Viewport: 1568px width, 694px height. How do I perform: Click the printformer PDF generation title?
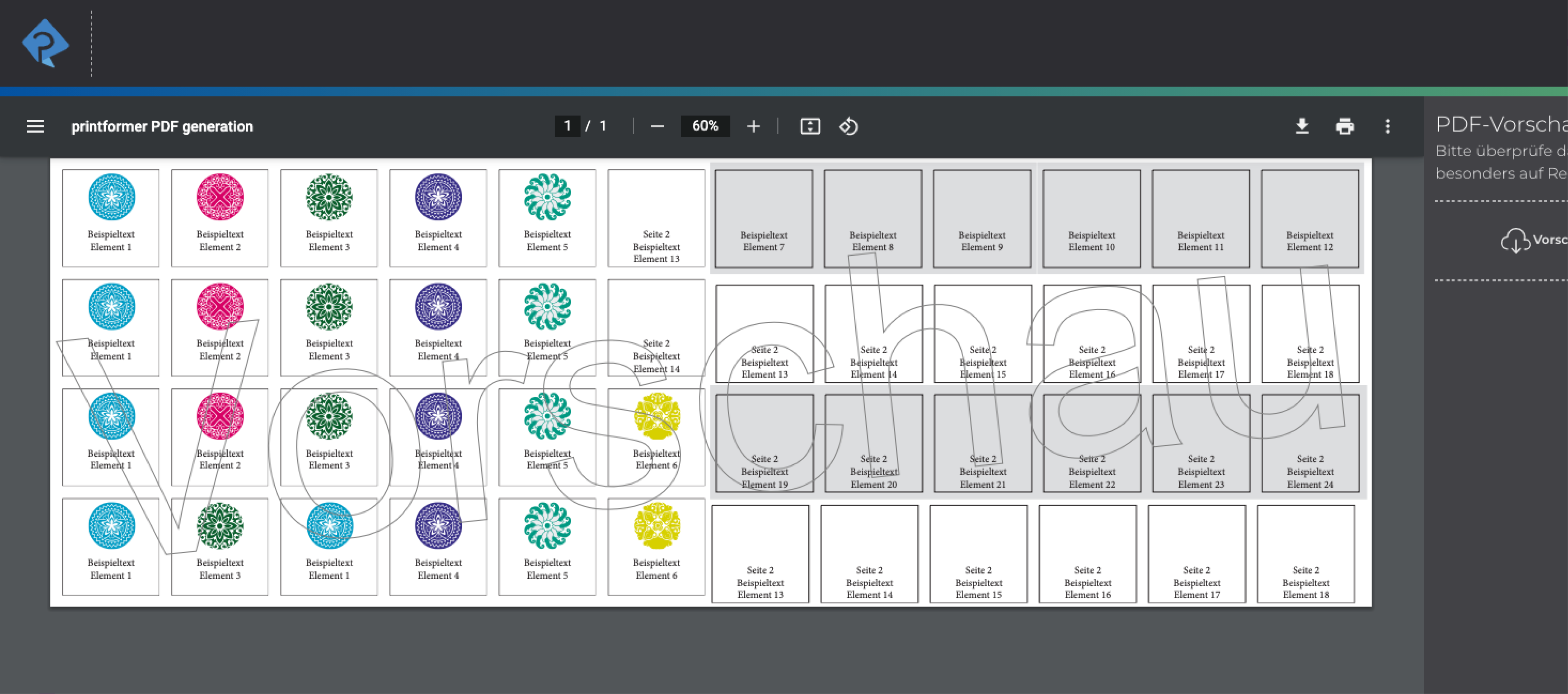162,126
